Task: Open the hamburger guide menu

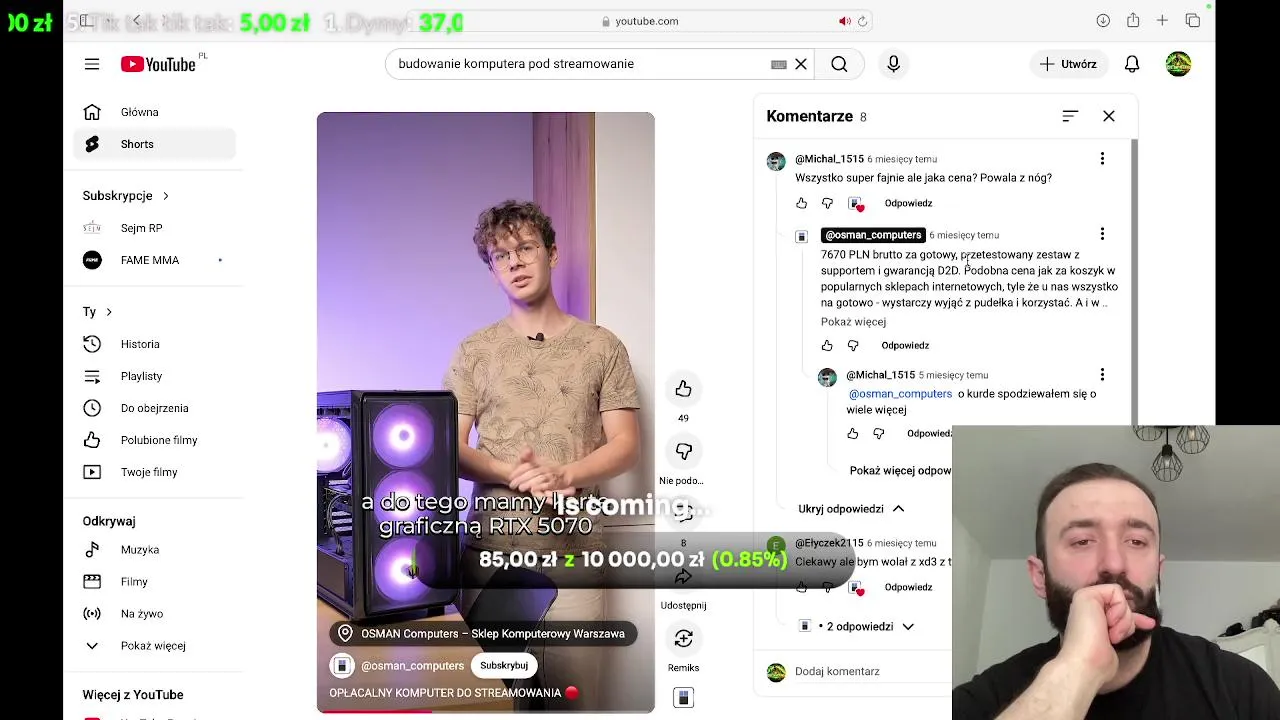Action: coord(92,64)
